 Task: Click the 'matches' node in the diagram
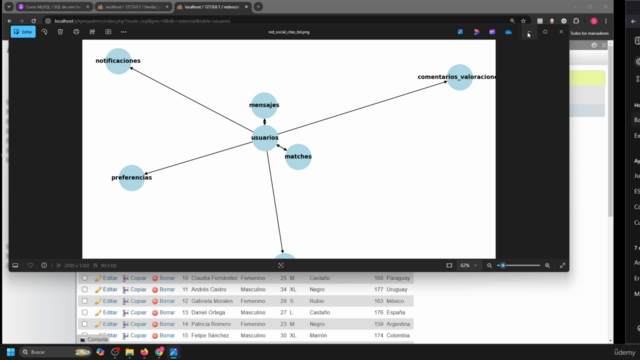[x=298, y=157]
